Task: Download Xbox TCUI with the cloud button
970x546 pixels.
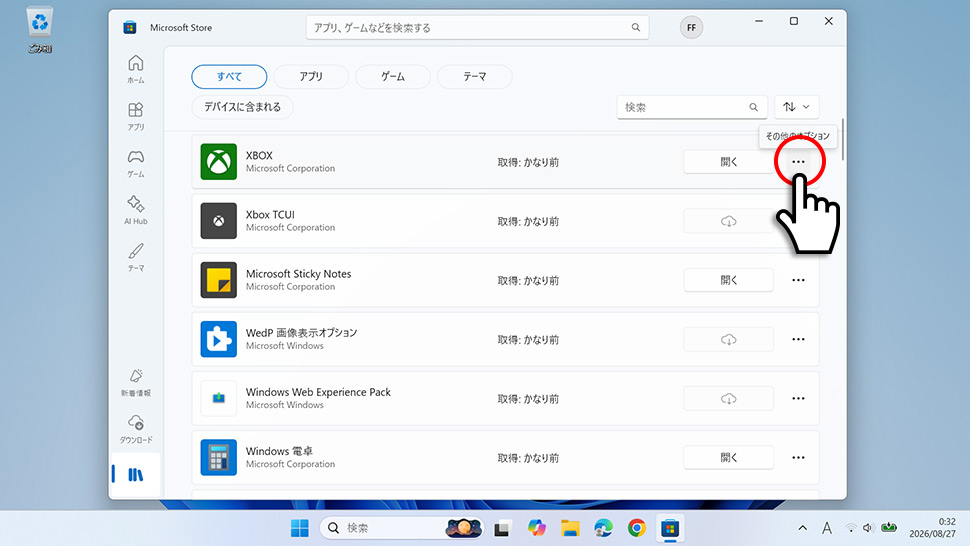Action: 729,221
